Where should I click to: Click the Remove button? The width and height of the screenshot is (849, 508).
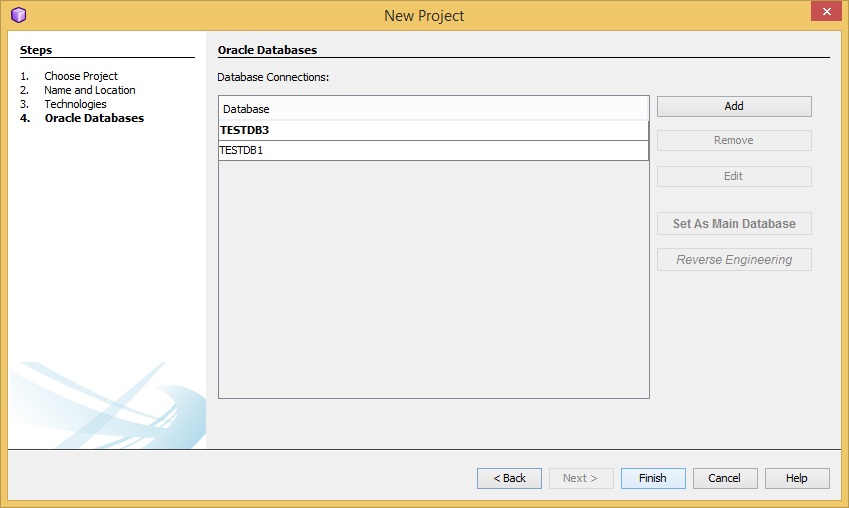733,141
